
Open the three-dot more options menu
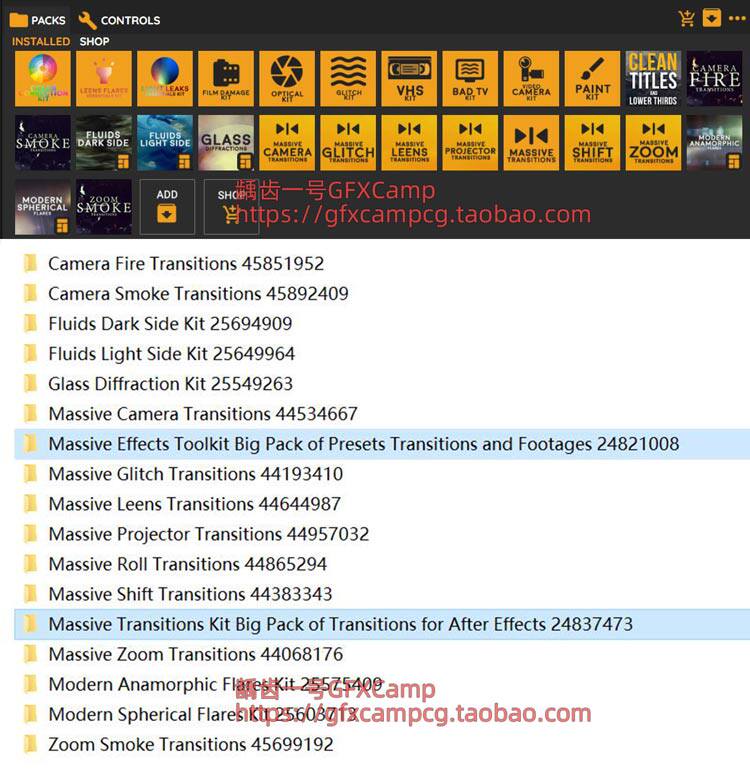(x=737, y=18)
